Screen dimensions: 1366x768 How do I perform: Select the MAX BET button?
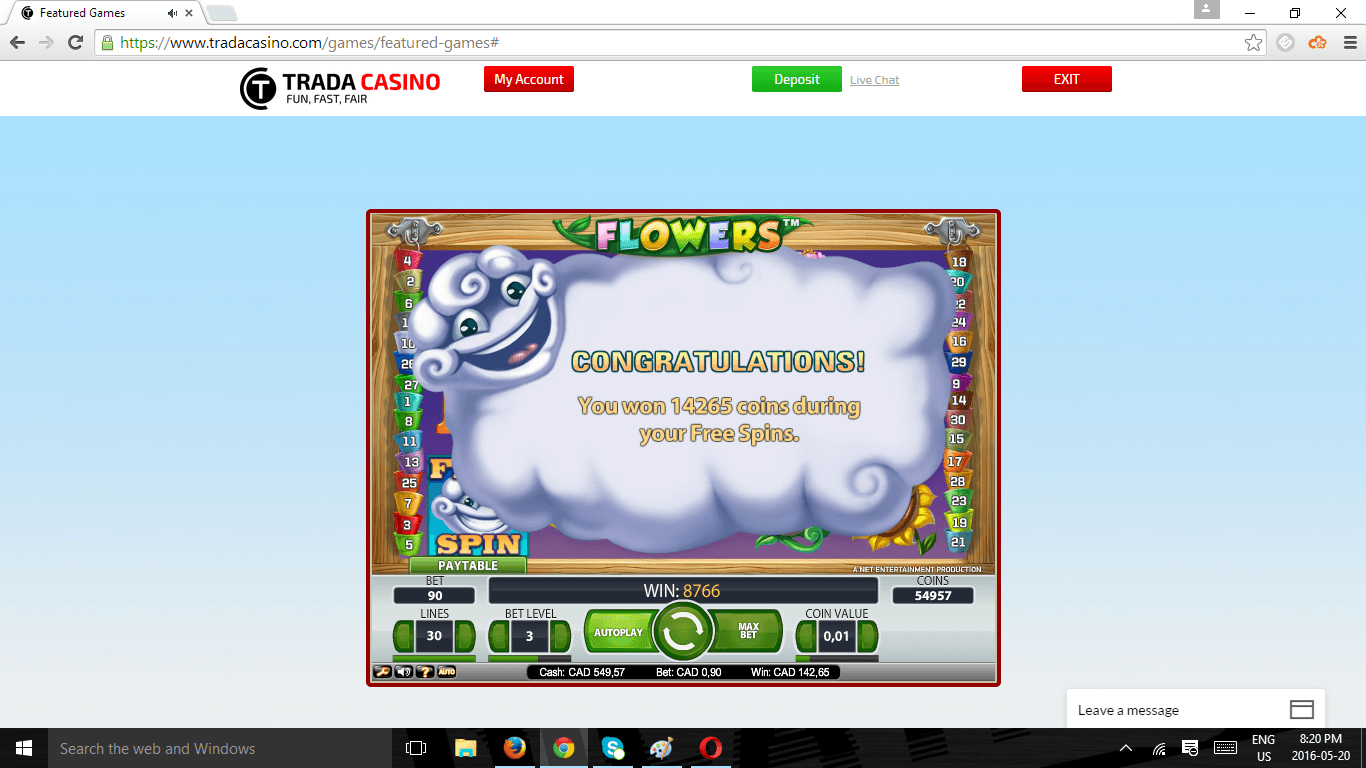point(747,632)
